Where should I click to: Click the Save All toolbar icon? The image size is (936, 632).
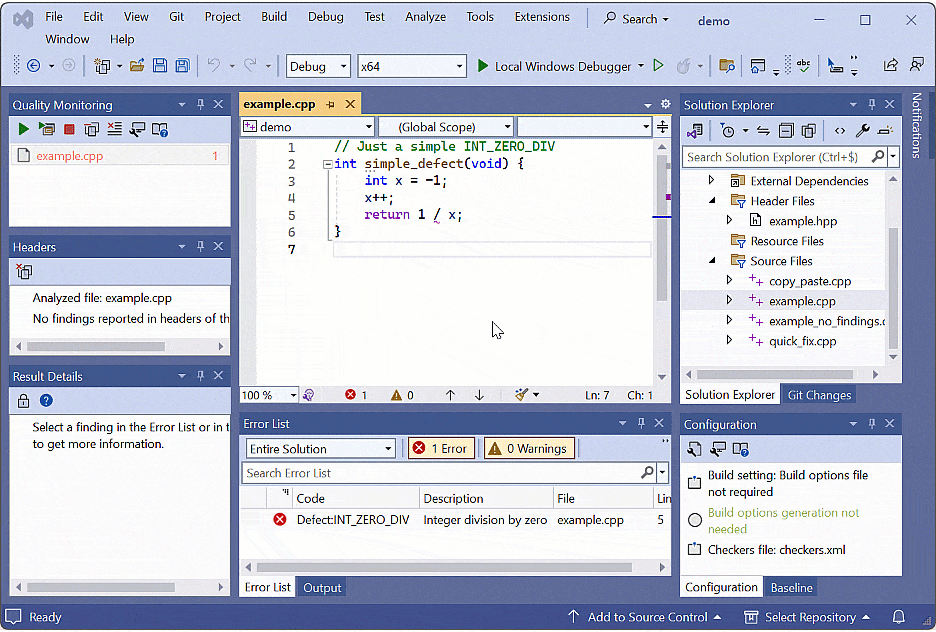182,66
